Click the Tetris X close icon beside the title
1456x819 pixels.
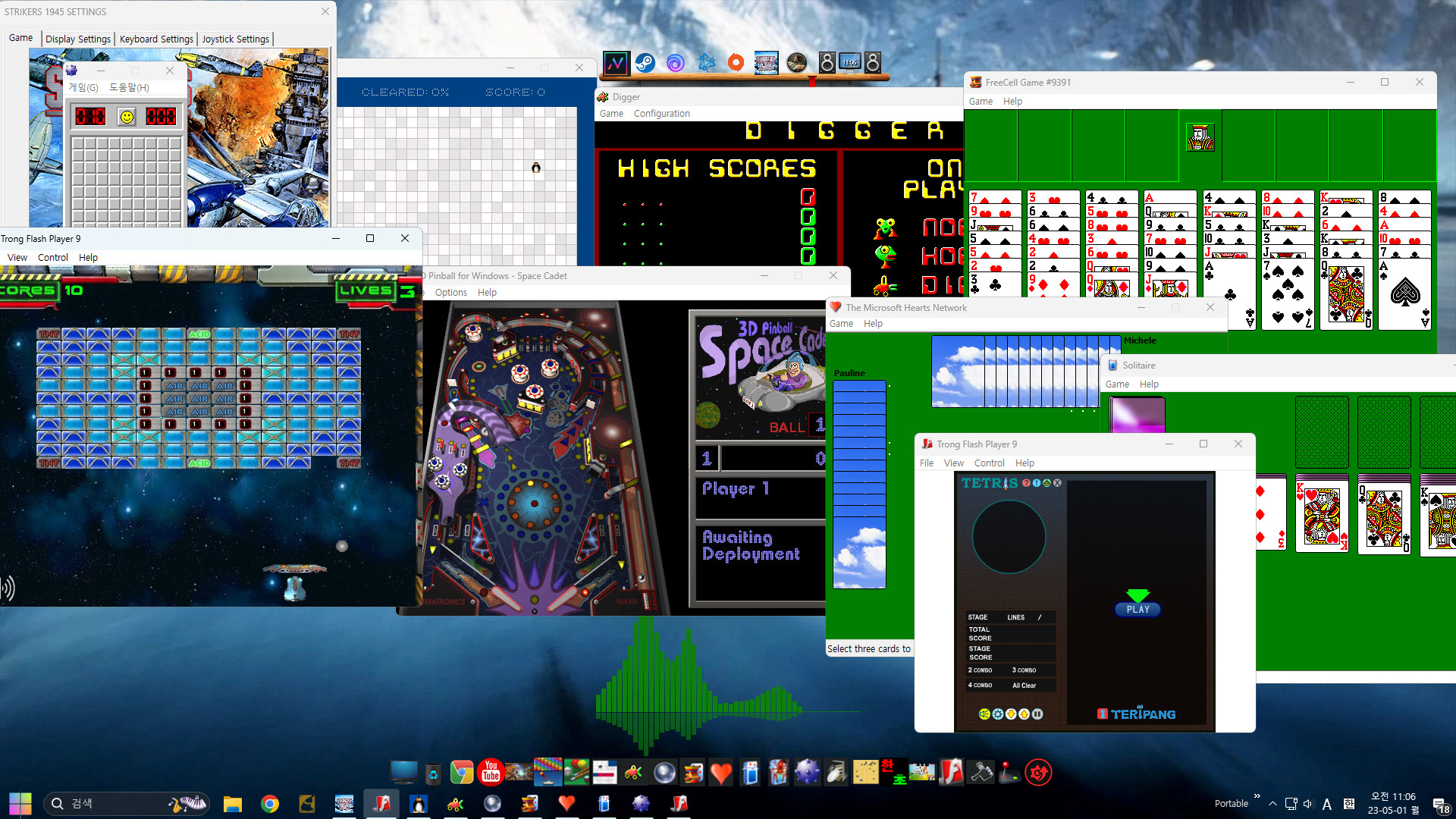[1057, 482]
